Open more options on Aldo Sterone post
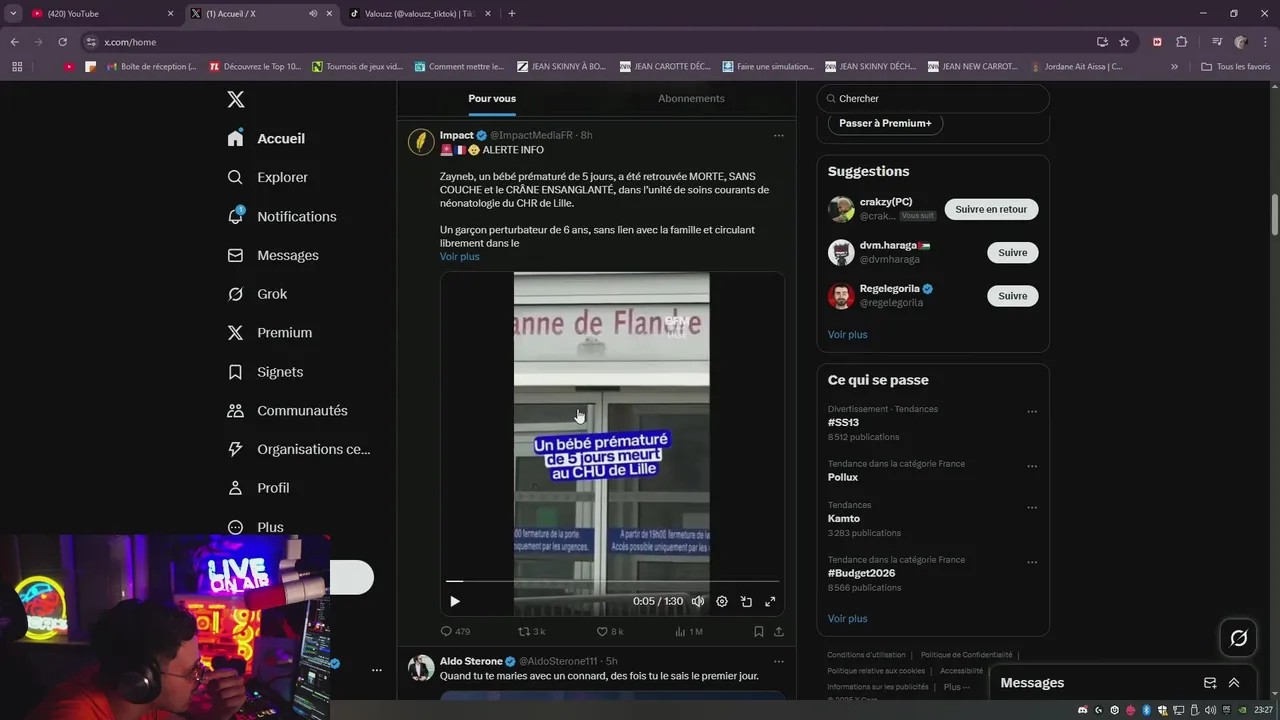The image size is (1280, 720). pos(778,661)
